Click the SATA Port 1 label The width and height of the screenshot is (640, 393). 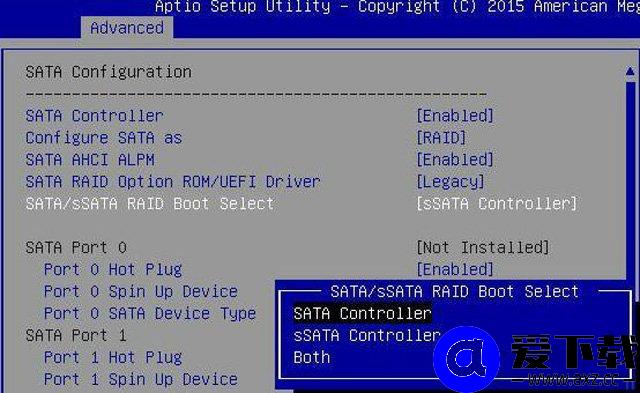pos(76,335)
